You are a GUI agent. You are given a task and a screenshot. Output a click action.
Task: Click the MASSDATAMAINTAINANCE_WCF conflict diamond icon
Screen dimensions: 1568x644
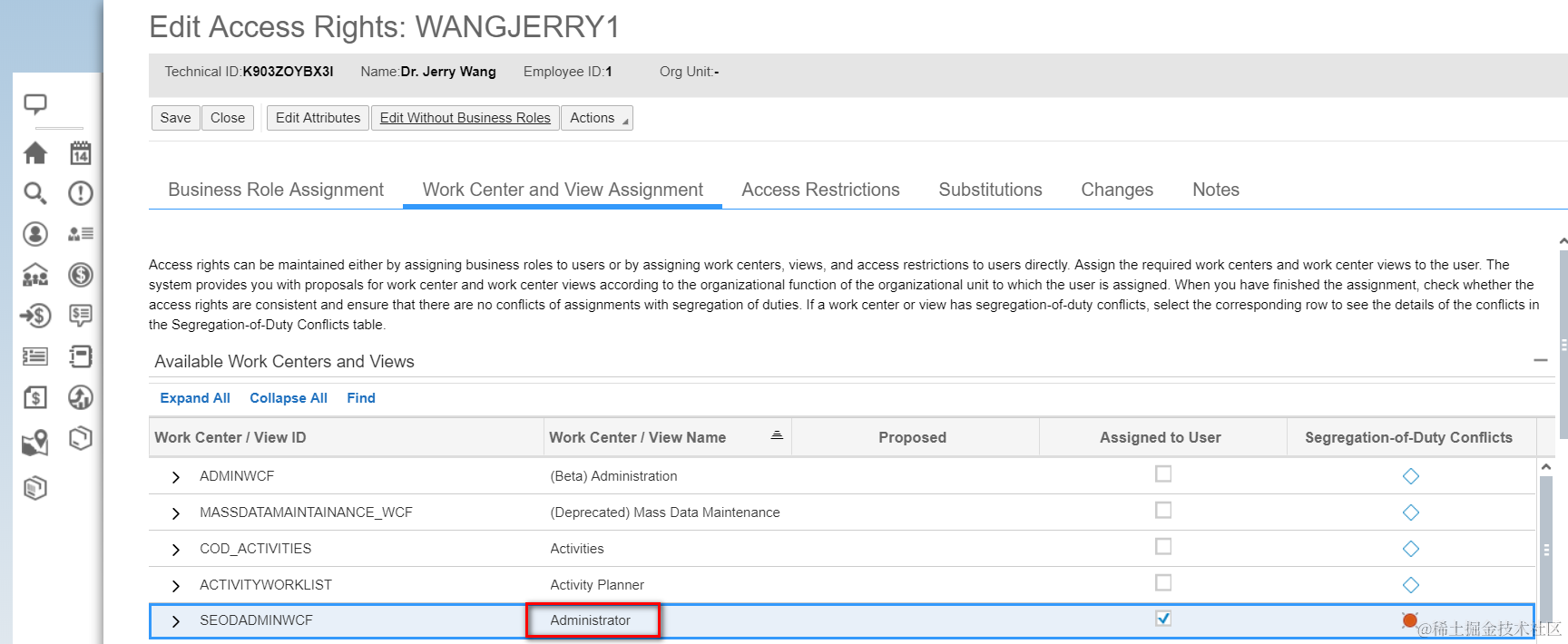[1411, 512]
